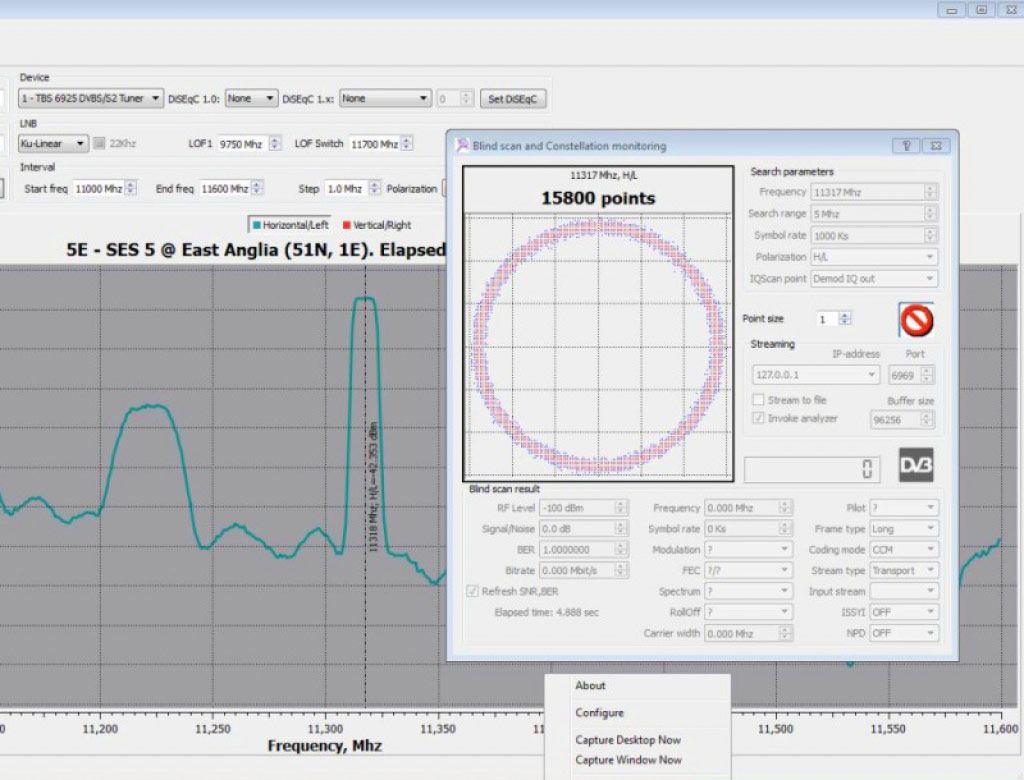The width and height of the screenshot is (1024, 780).
Task: Expand the Ku-Linear LNB type dropdown
Action: (x=53, y=144)
